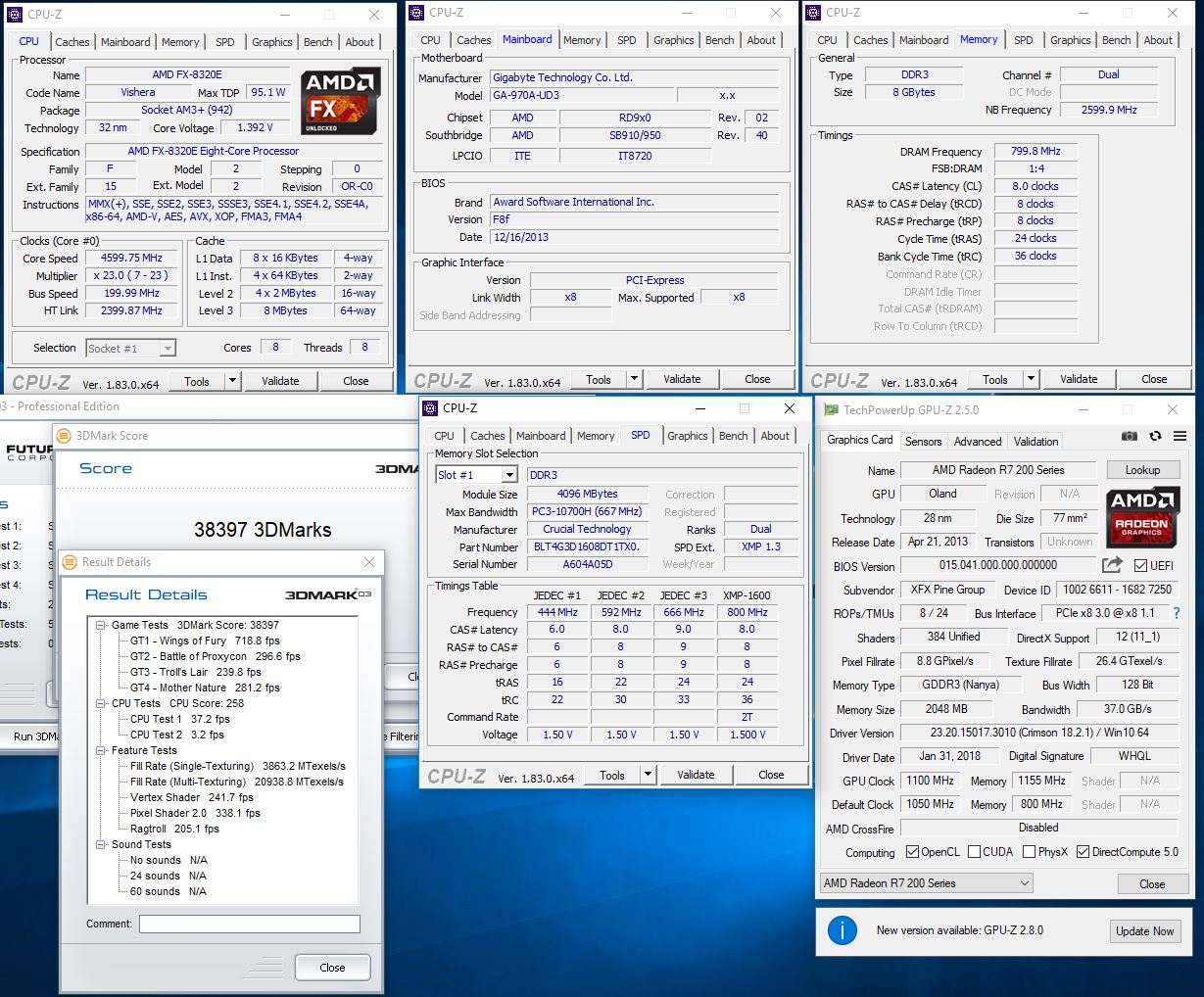
Task: Click the AMD FX Unlocked logo
Action: (340, 102)
